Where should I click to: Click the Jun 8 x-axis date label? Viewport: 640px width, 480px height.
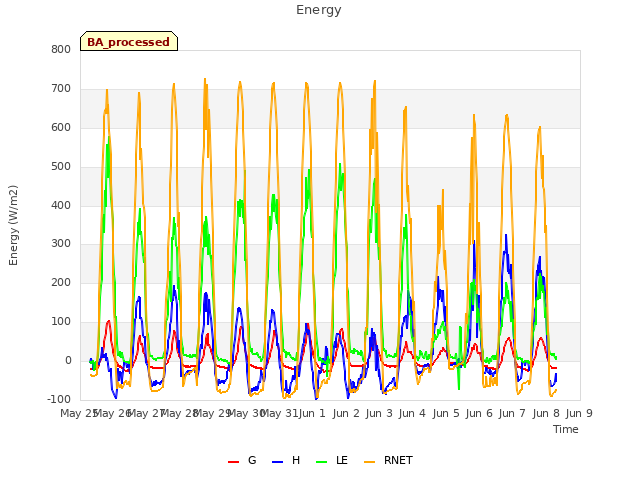click(x=546, y=413)
